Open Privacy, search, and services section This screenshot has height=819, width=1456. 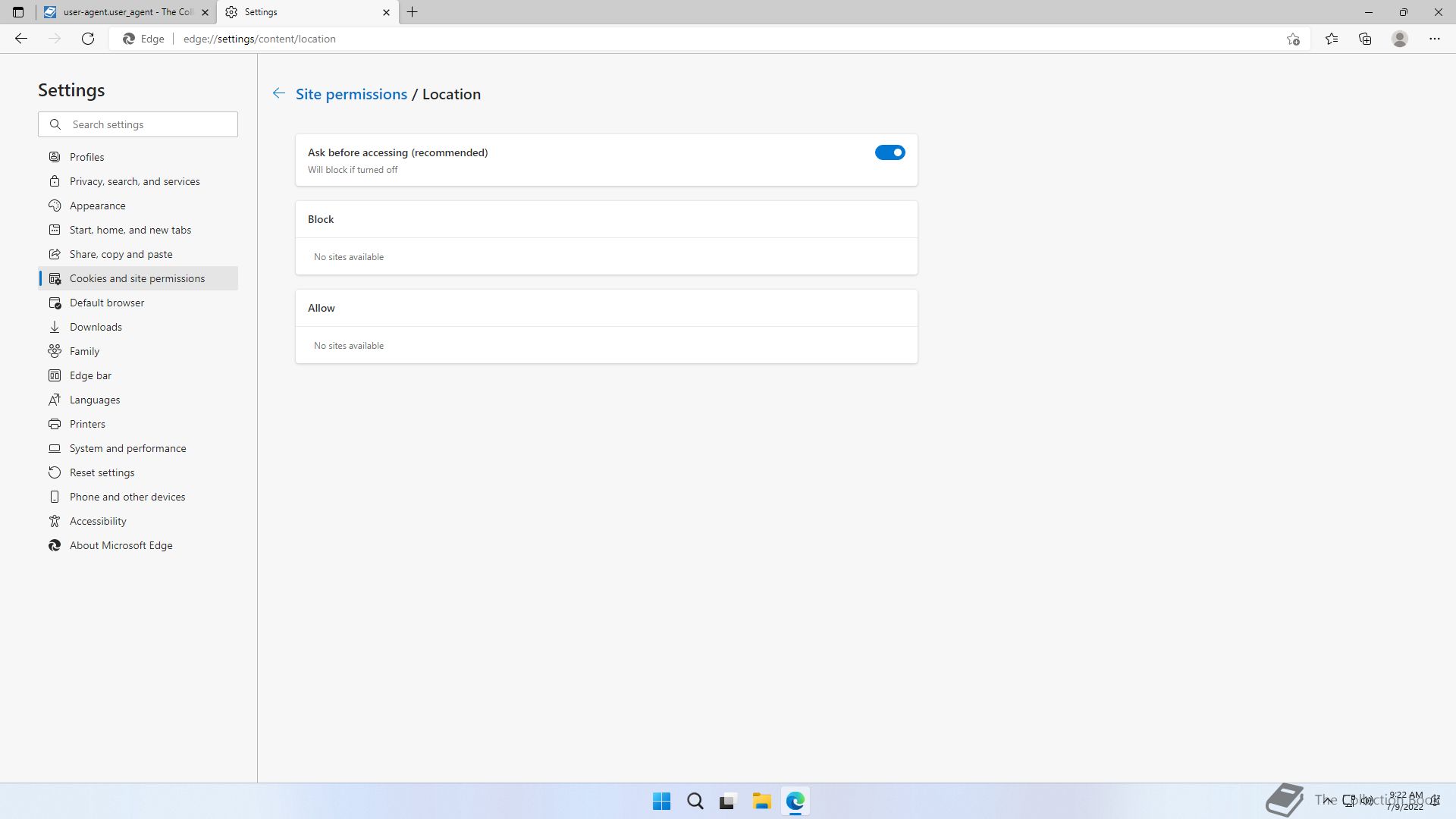coord(138,181)
